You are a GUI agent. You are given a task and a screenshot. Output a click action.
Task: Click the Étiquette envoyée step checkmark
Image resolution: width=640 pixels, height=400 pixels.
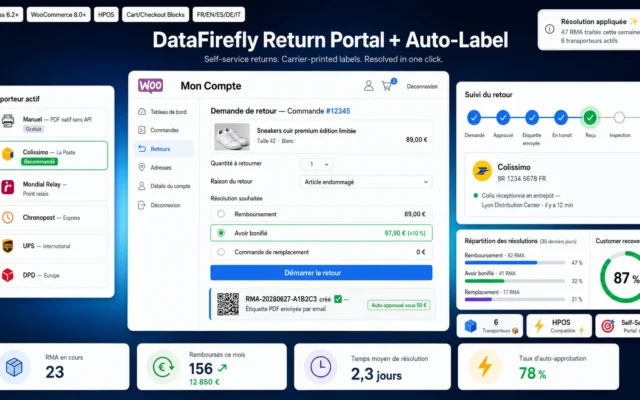point(532,118)
